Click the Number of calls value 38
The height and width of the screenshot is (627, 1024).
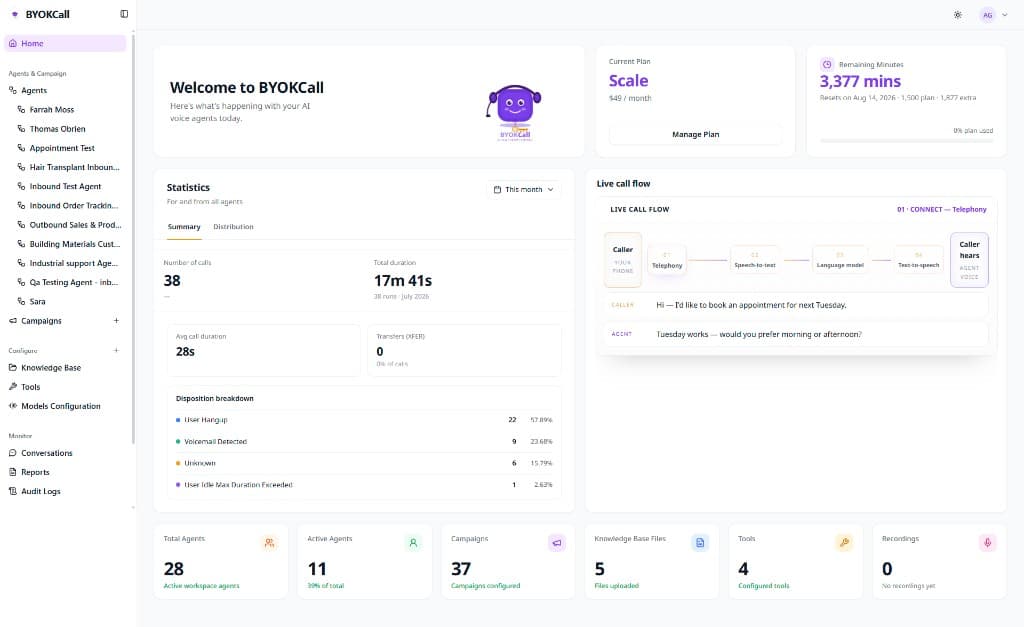click(x=172, y=281)
